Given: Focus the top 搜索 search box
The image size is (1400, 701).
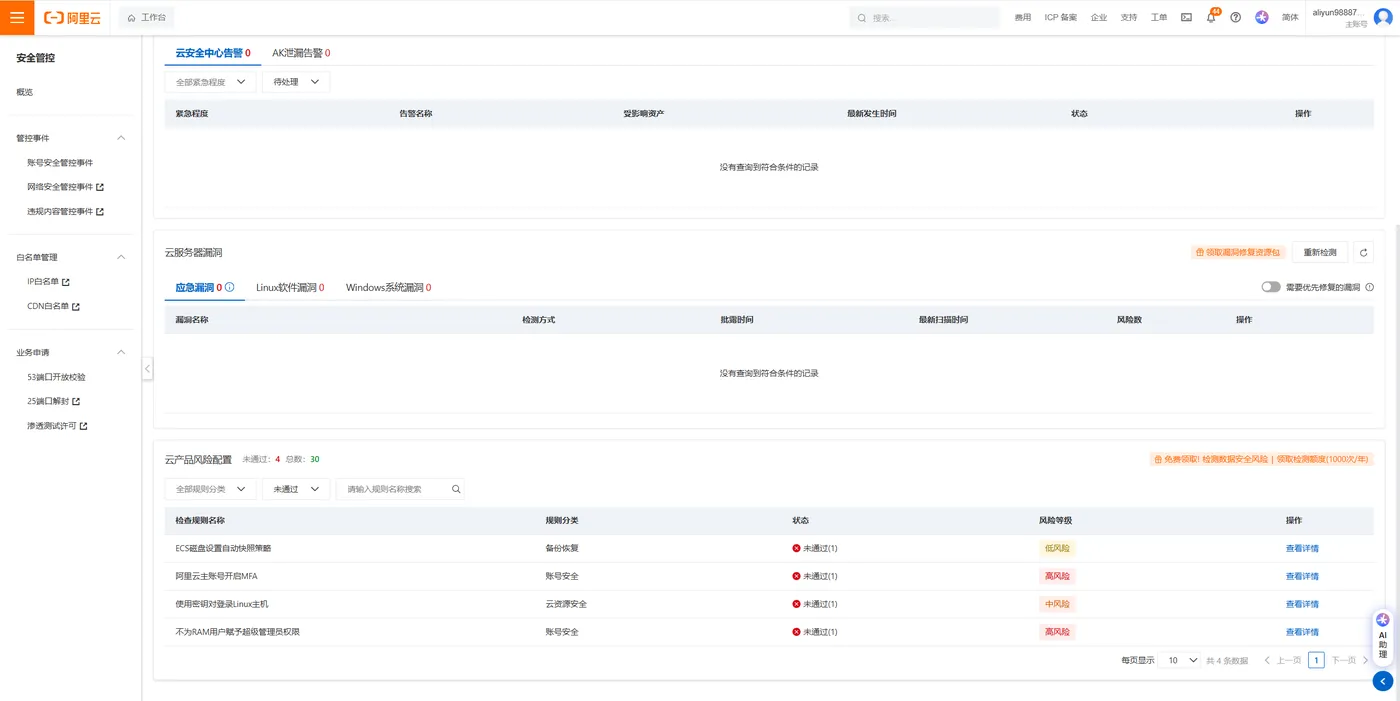Looking at the screenshot, I should (x=925, y=18).
